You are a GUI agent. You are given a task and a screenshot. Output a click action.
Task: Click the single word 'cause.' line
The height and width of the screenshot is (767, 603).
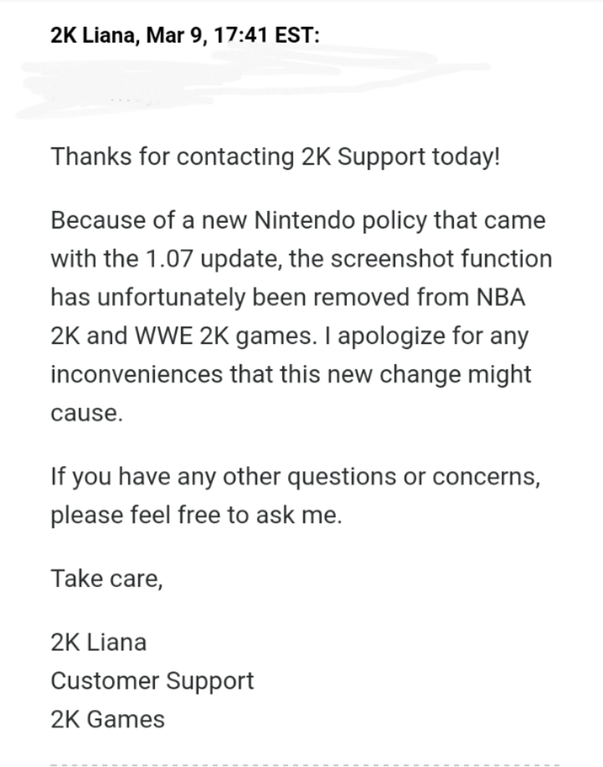pos(86,415)
